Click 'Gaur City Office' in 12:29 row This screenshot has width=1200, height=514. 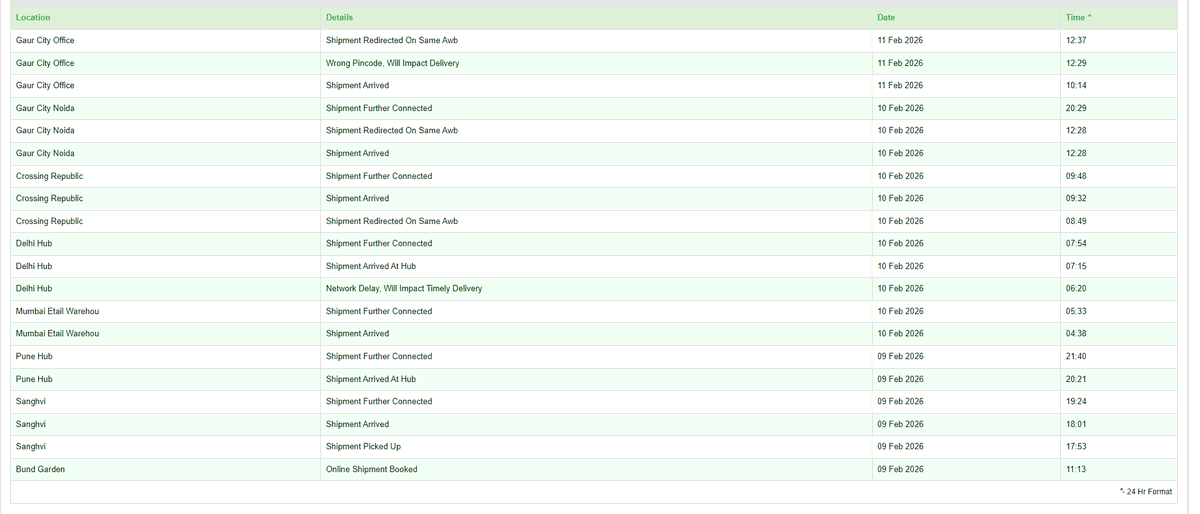[x=45, y=63]
